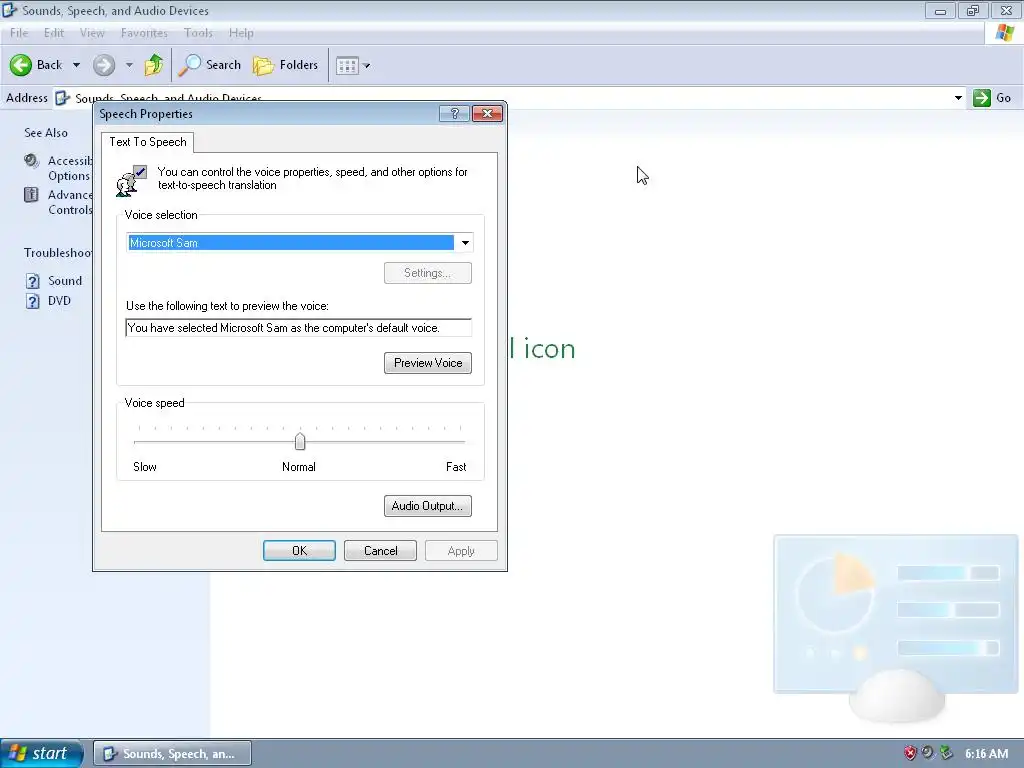
Task: Click the network connection tray icon
Action: pos(946,753)
